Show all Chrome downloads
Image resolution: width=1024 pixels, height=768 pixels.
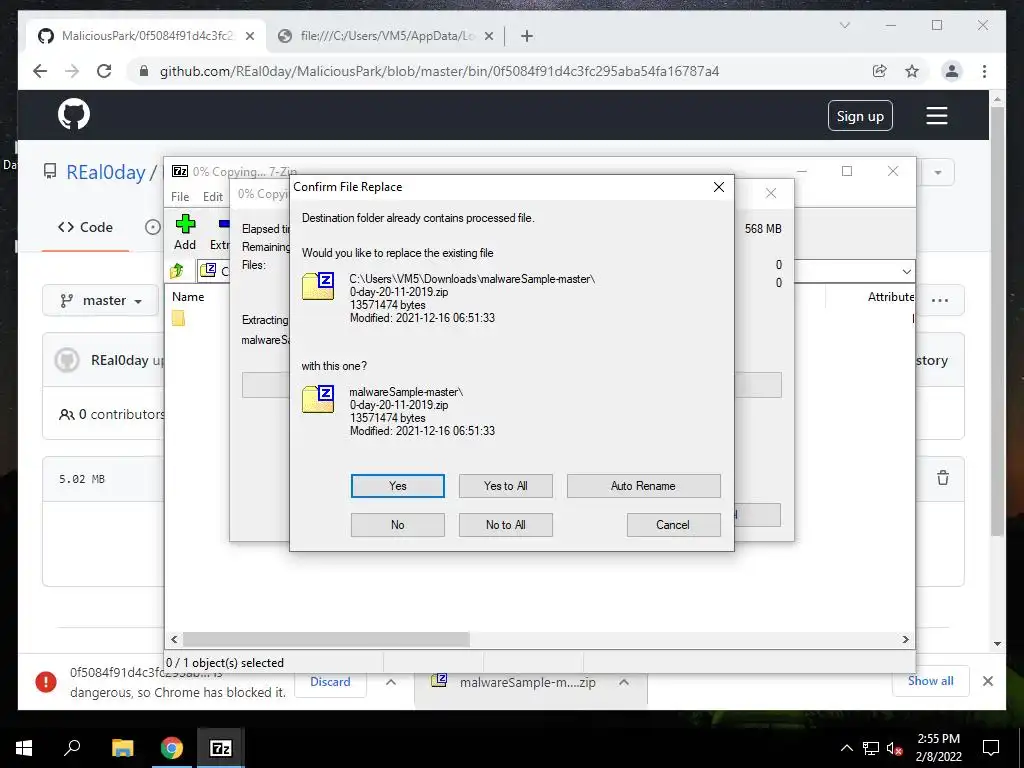point(931,681)
